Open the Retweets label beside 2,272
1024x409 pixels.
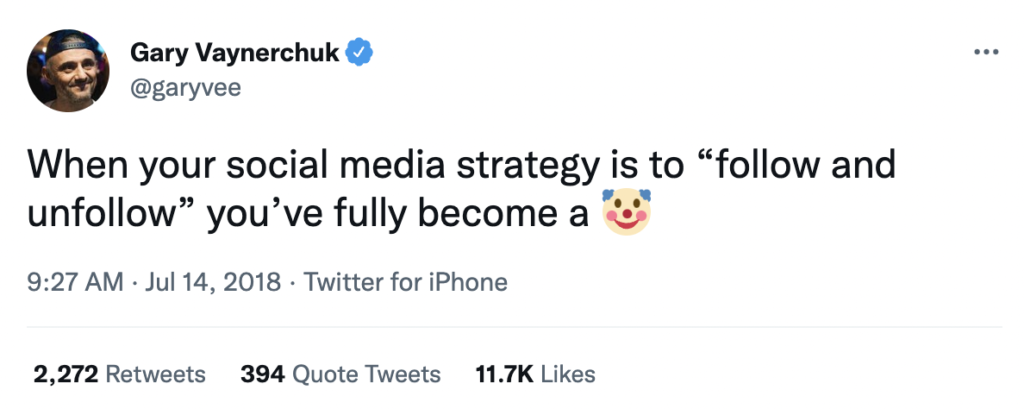(155, 375)
